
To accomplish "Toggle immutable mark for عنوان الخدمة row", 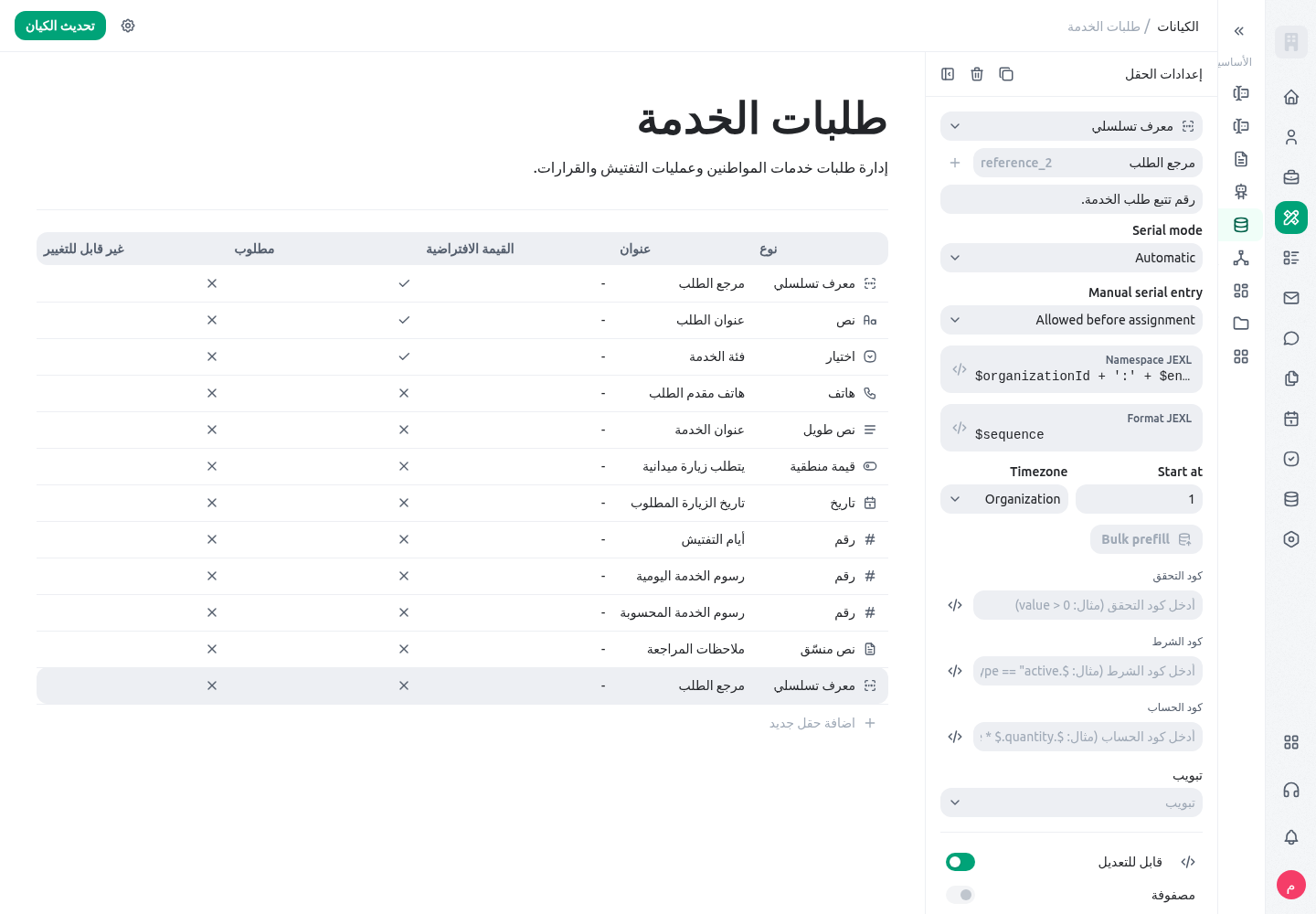I will pos(212,430).
